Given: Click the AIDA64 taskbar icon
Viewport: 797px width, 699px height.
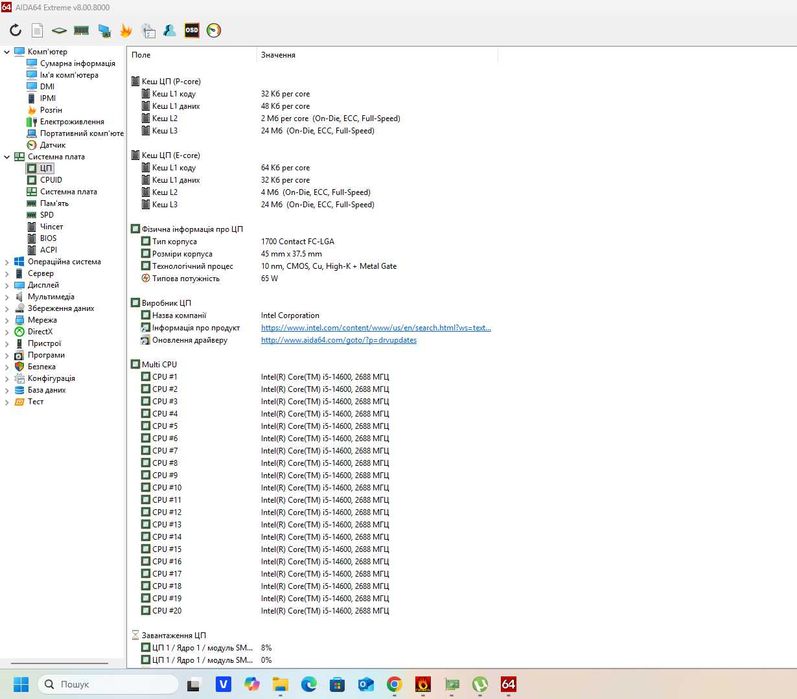Looking at the screenshot, I should (x=508, y=685).
